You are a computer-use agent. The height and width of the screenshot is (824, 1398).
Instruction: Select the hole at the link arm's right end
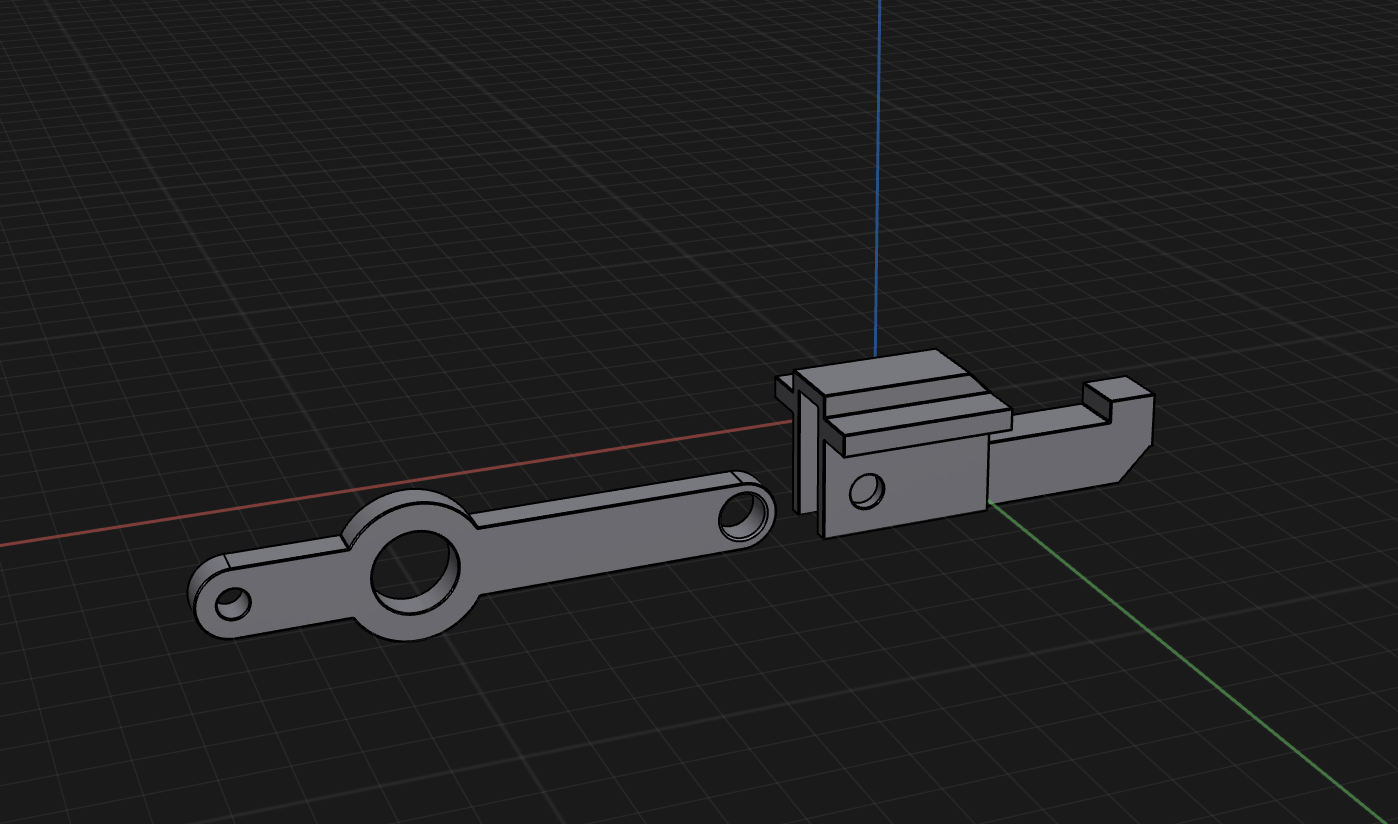click(x=744, y=515)
